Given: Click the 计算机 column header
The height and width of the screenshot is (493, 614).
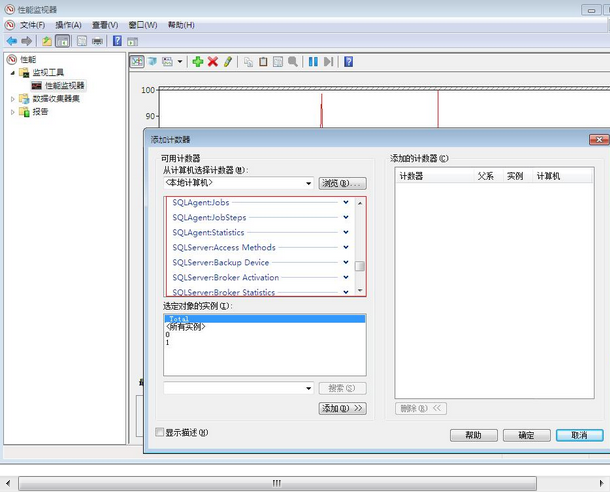Looking at the screenshot, I should [563, 176].
